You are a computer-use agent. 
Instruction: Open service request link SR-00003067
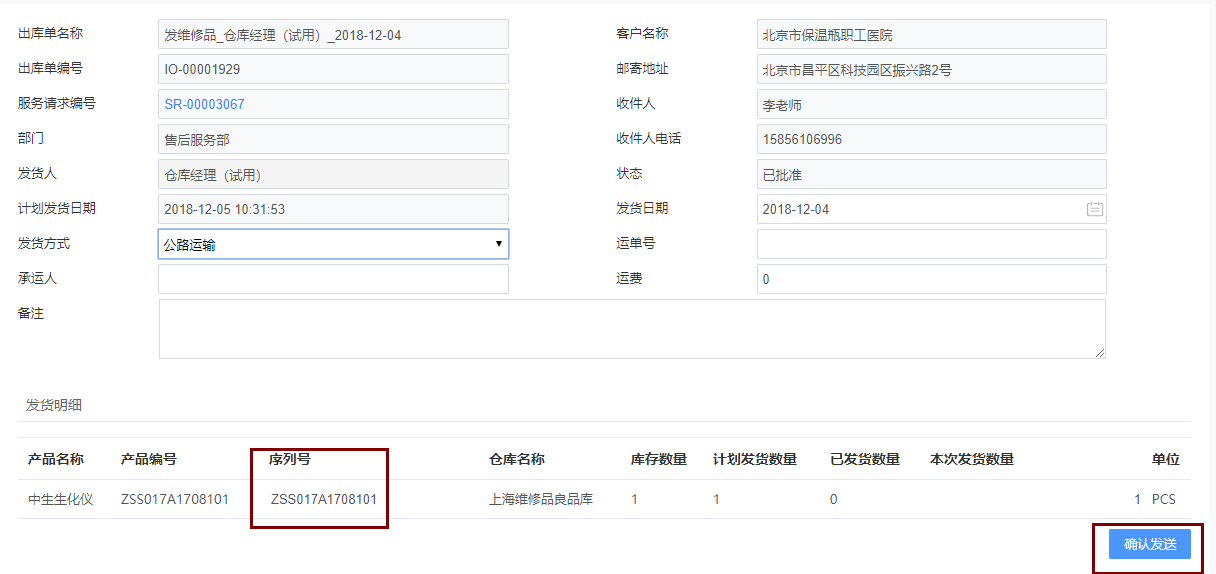204,104
